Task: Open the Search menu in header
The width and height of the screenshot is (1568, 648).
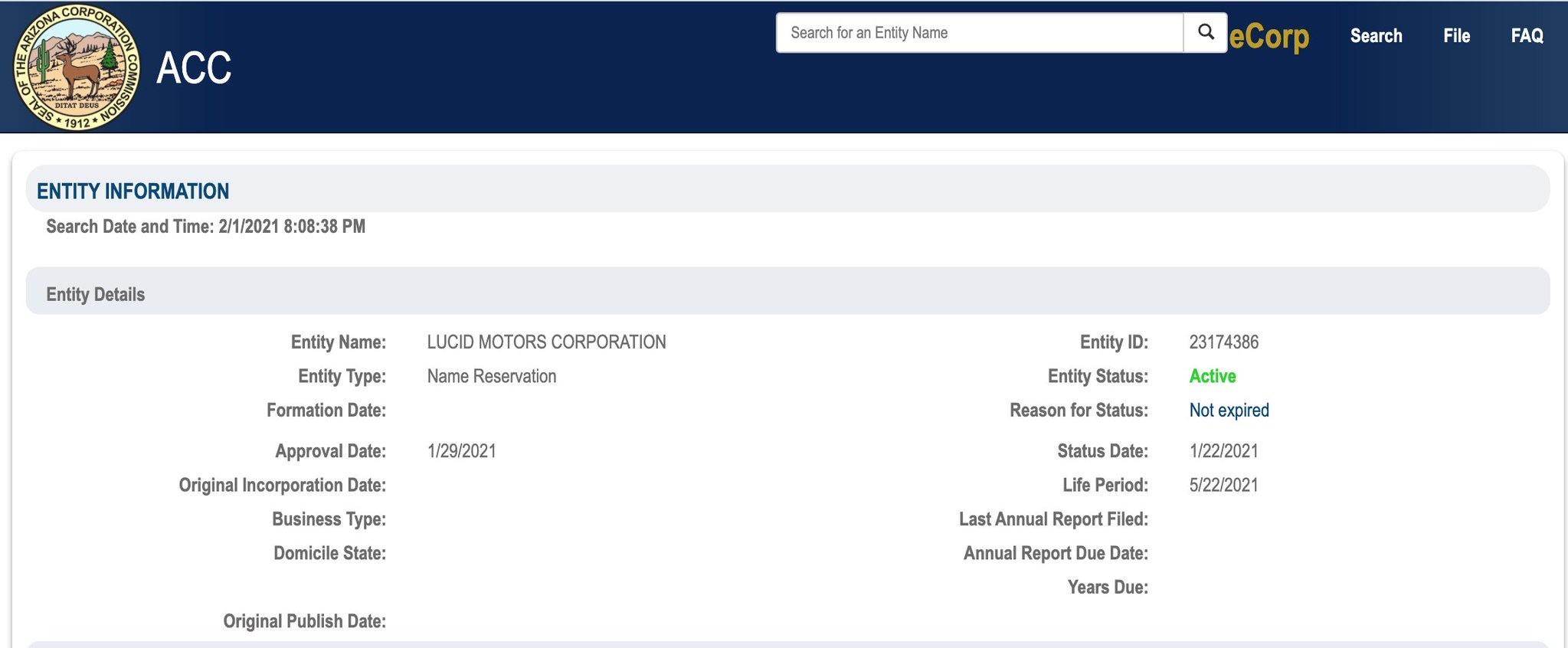Action: pyautogui.click(x=1376, y=36)
